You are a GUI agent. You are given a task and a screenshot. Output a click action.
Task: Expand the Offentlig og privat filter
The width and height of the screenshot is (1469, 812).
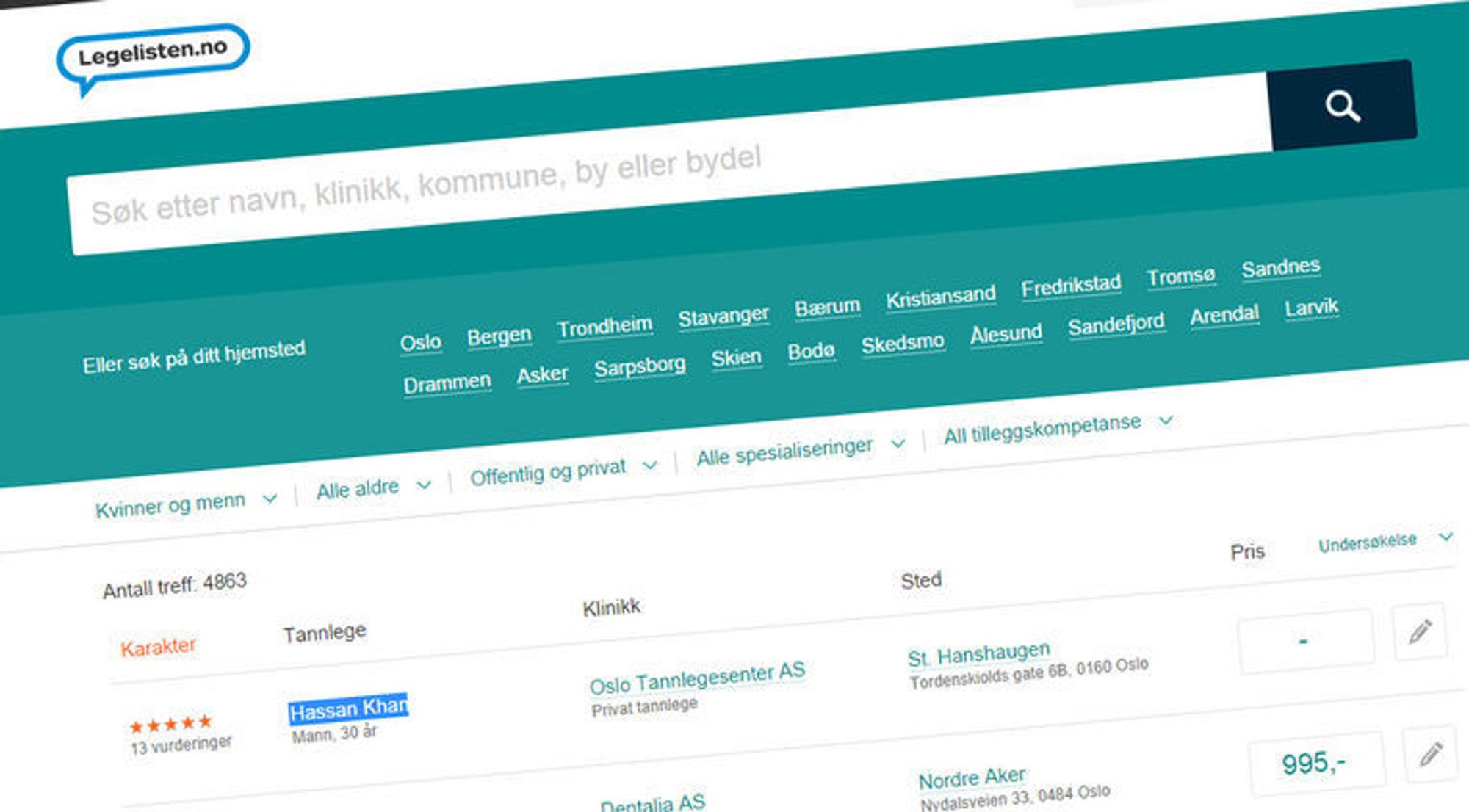(x=563, y=471)
